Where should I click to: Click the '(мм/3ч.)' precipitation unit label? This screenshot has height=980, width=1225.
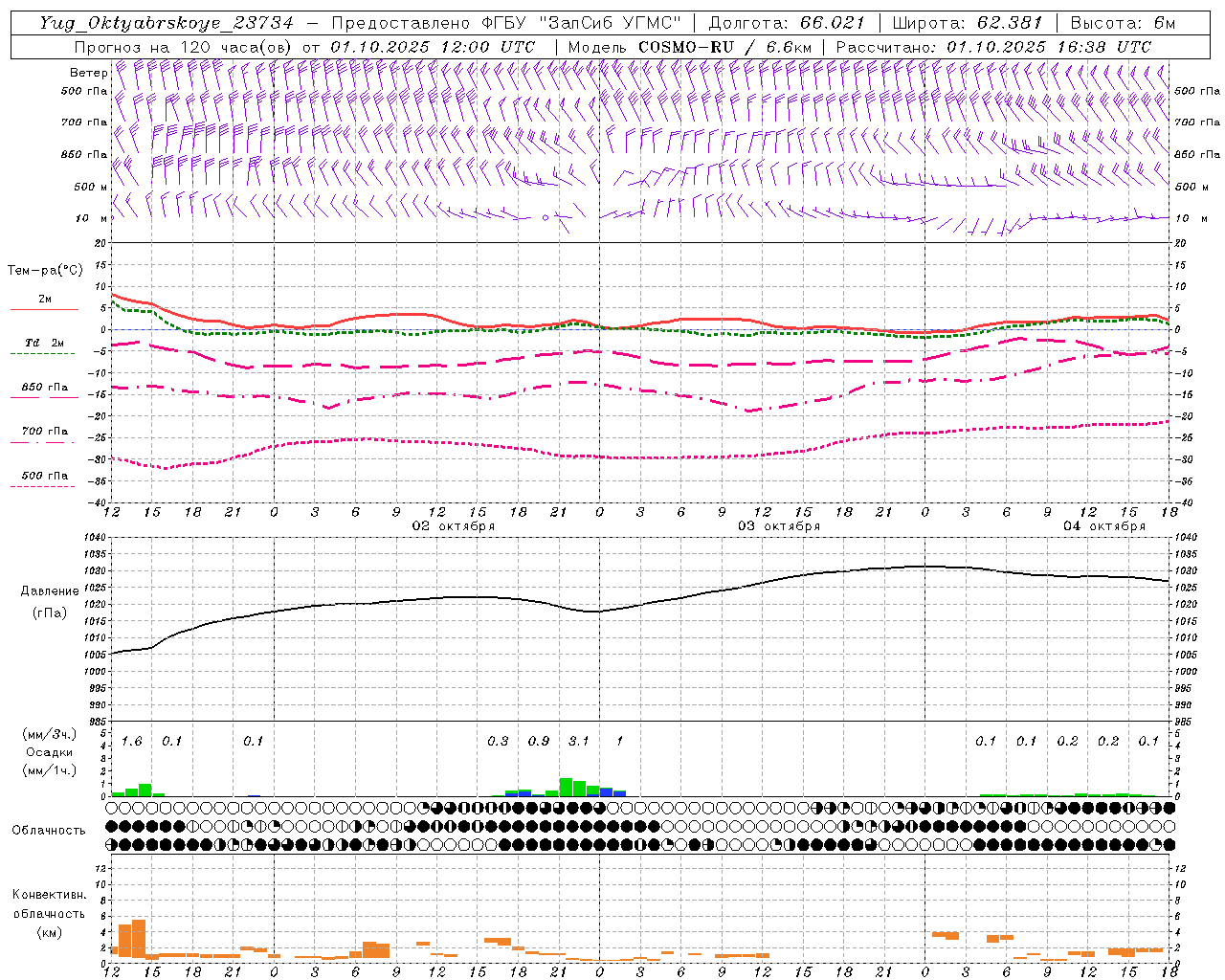tap(50, 734)
